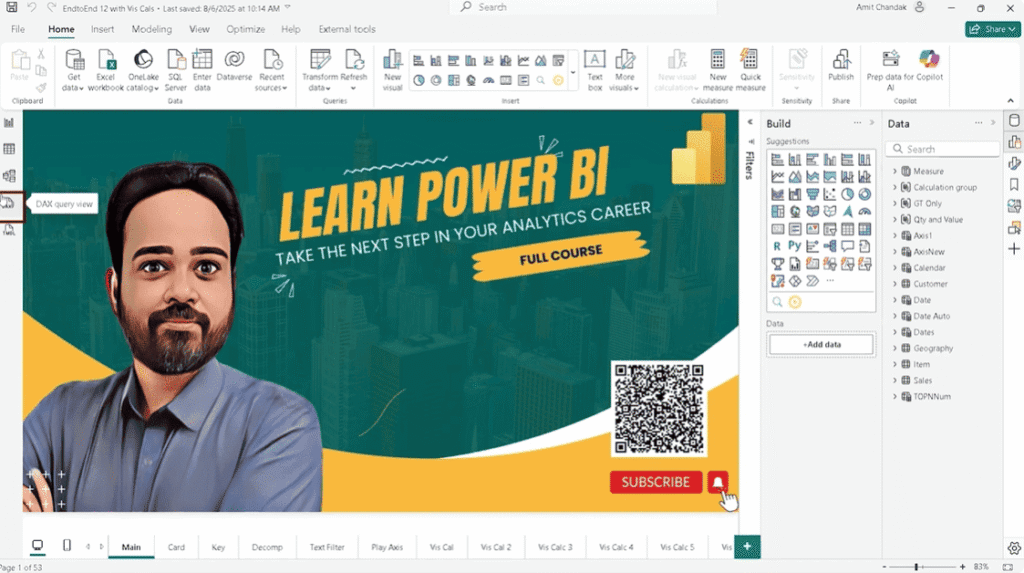Insert a Text box

pyautogui.click(x=594, y=70)
